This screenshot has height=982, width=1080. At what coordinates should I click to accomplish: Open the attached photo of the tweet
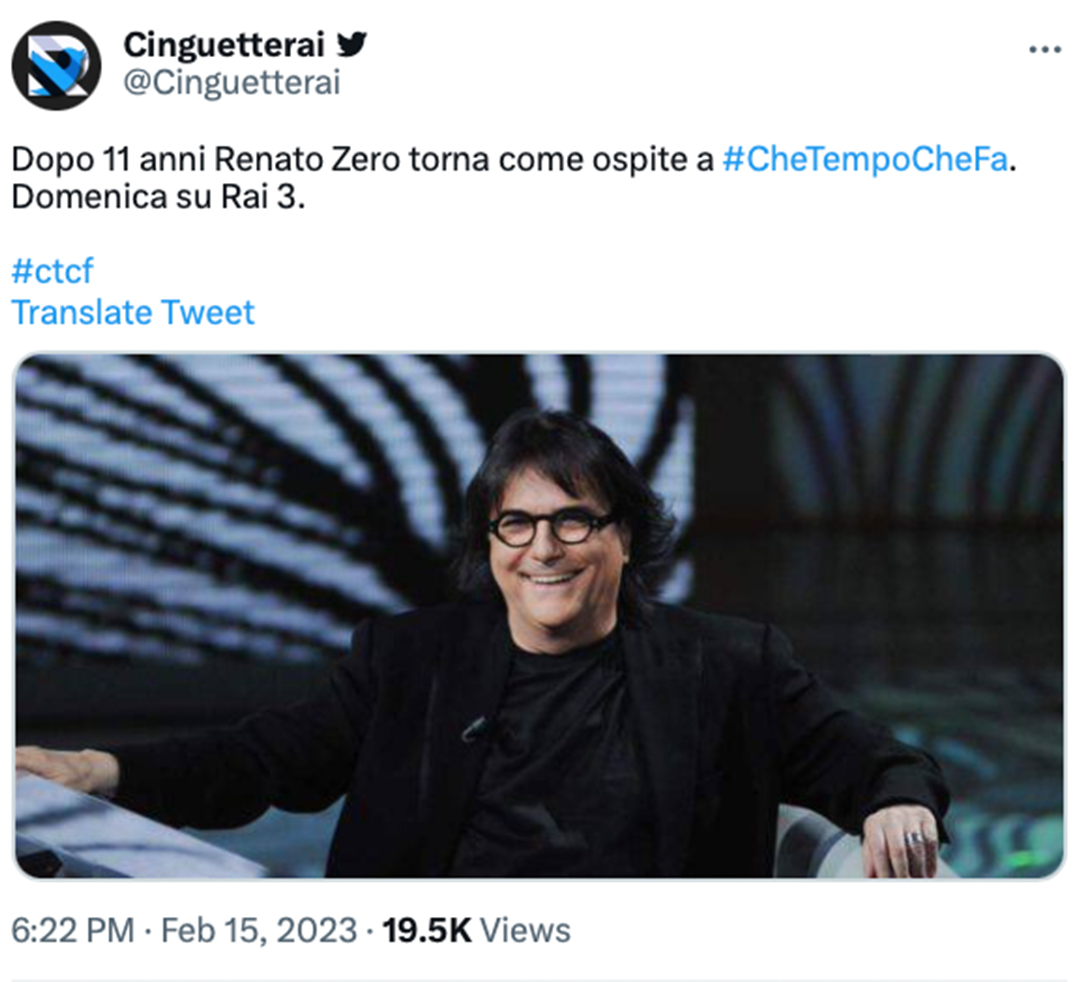[x=540, y=615]
